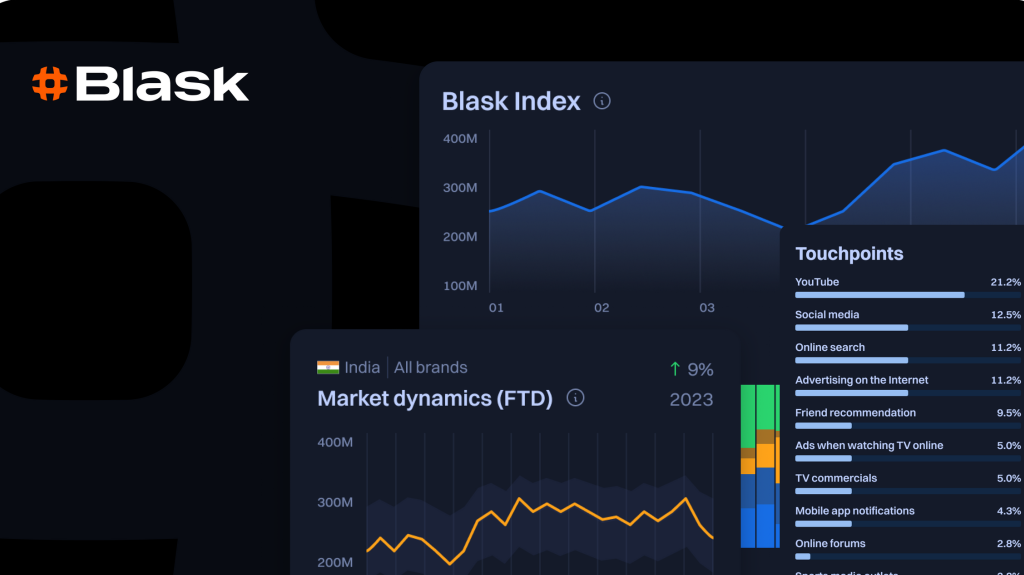Click the 01 x-axis label in Blask Index
Image resolution: width=1024 pixels, height=575 pixels.
pyautogui.click(x=496, y=308)
